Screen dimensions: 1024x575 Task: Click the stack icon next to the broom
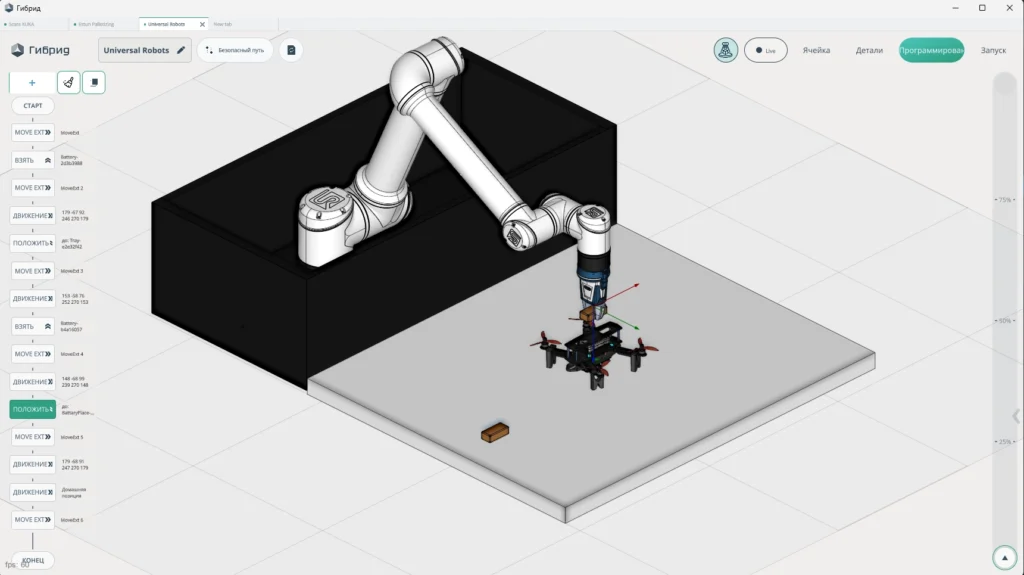coord(94,83)
